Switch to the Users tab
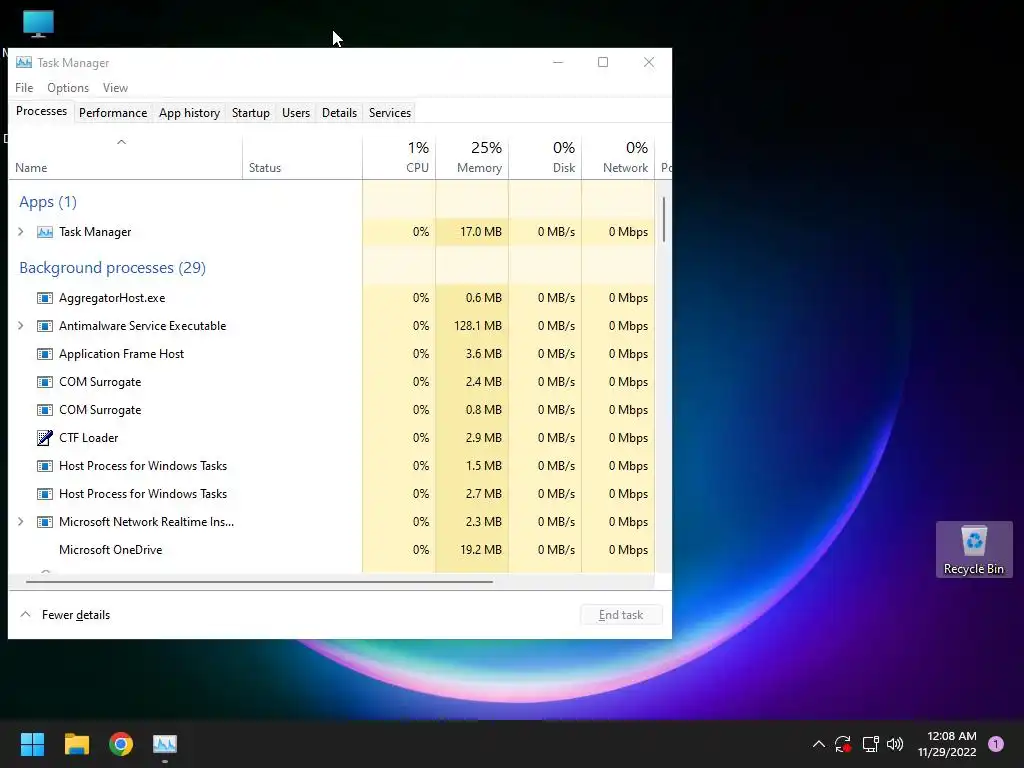The image size is (1024, 768). tap(296, 113)
